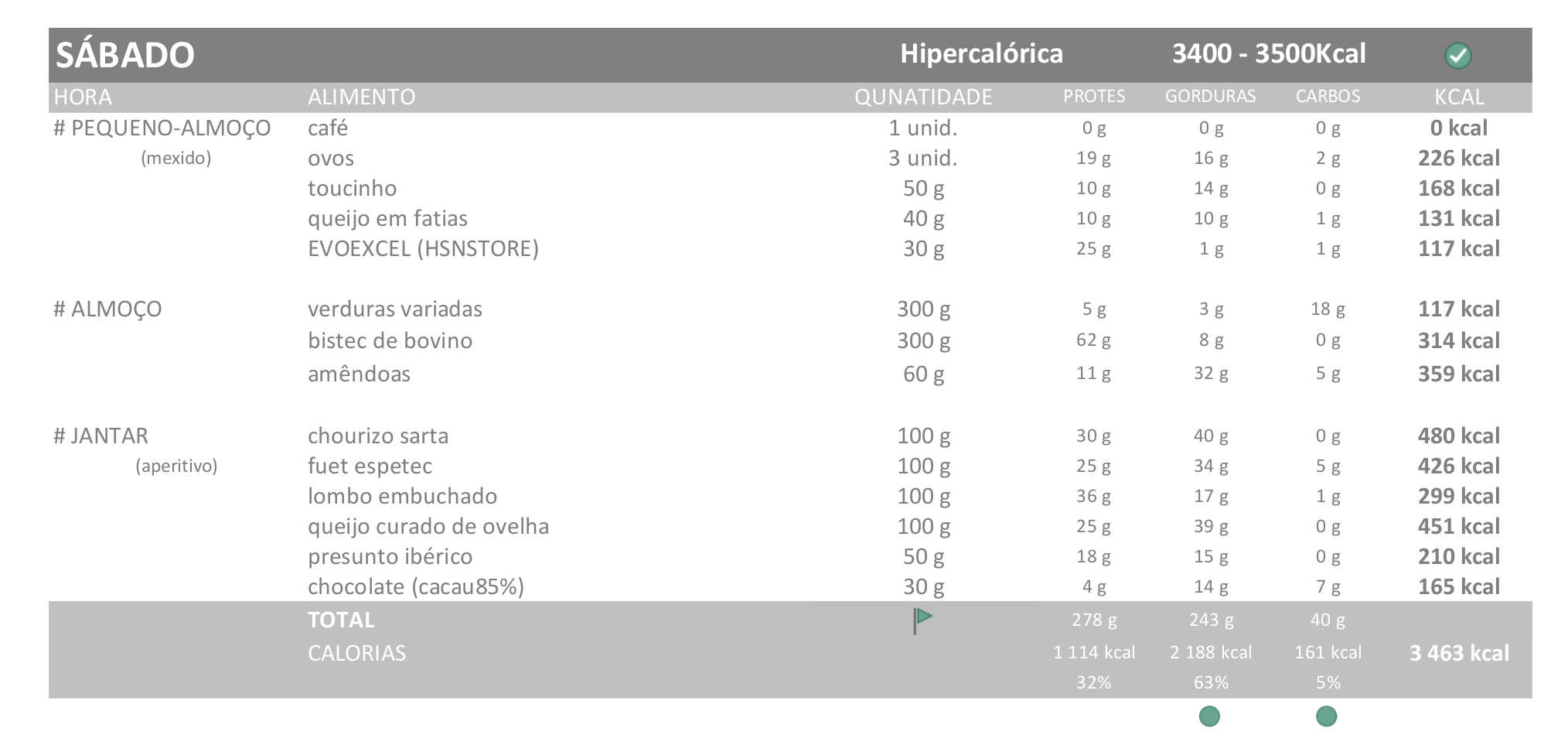Select the bistec de bovino cell
This screenshot has width=1568, height=745.
tap(390, 340)
